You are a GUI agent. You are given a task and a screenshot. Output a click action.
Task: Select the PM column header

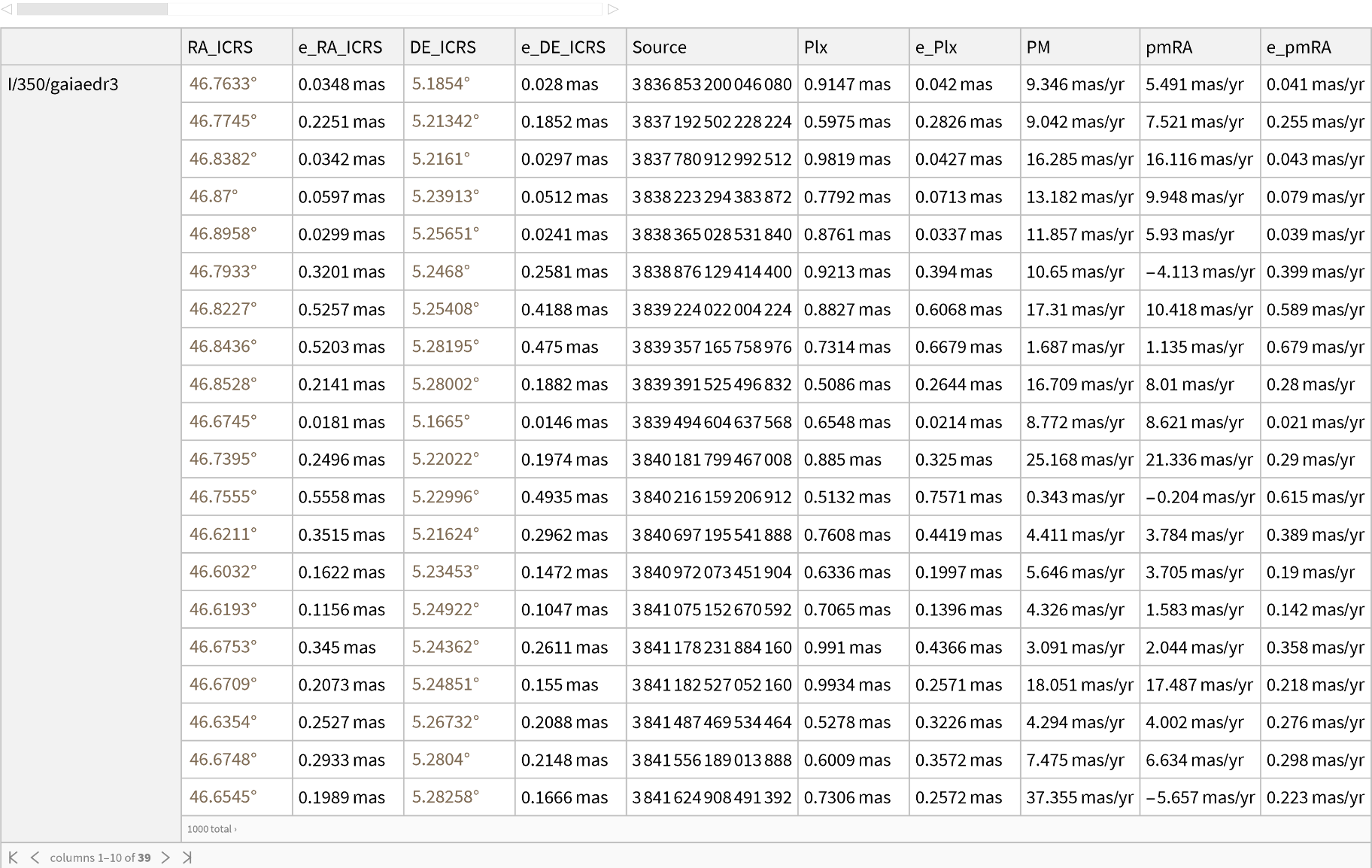(x=1038, y=47)
